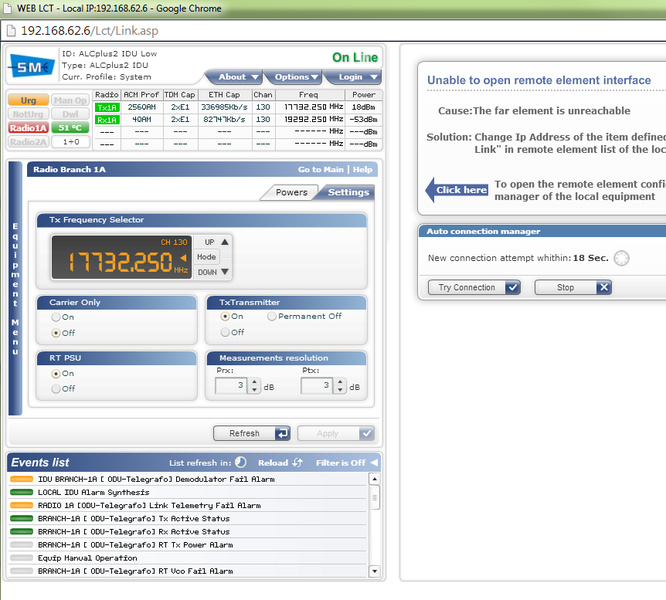Click the 1+0 configuration indicator
This screenshot has width=666, height=600.
click(x=71, y=142)
